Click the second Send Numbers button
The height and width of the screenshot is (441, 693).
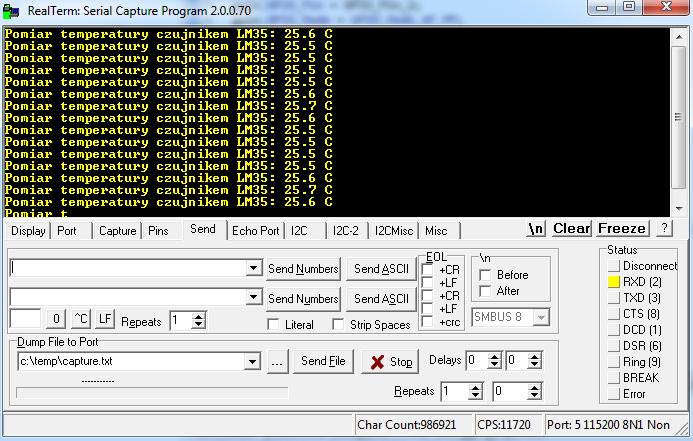click(303, 299)
